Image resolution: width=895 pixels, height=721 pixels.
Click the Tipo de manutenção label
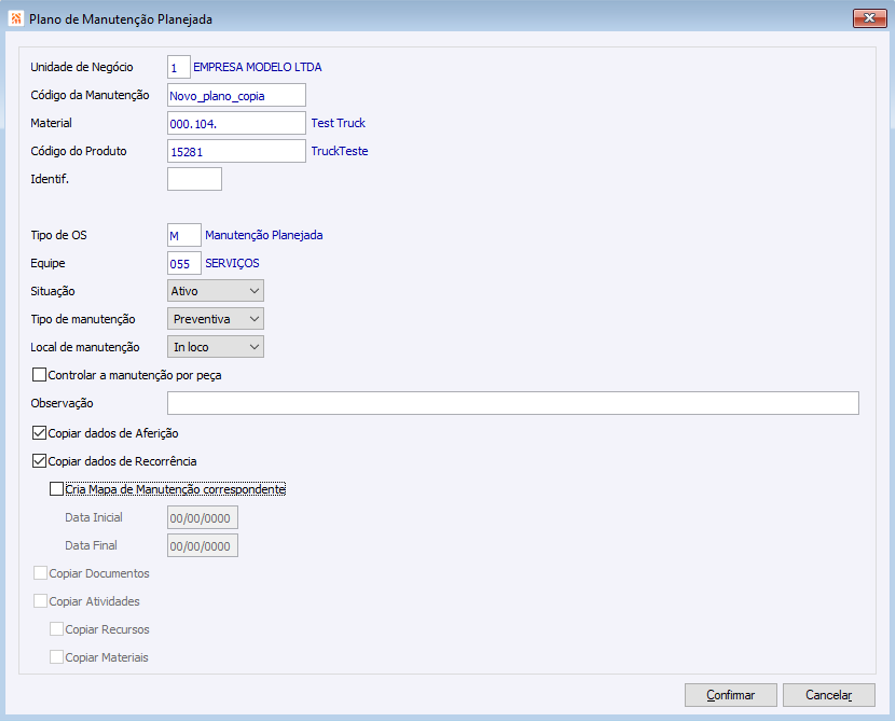[83, 319]
